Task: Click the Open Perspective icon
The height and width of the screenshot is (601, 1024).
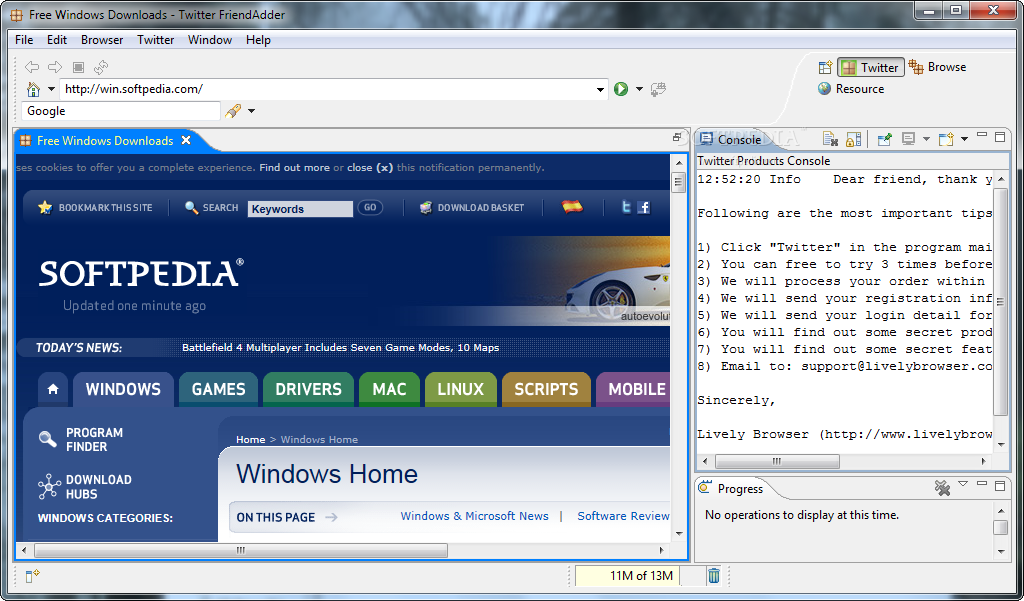Action: point(825,67)
